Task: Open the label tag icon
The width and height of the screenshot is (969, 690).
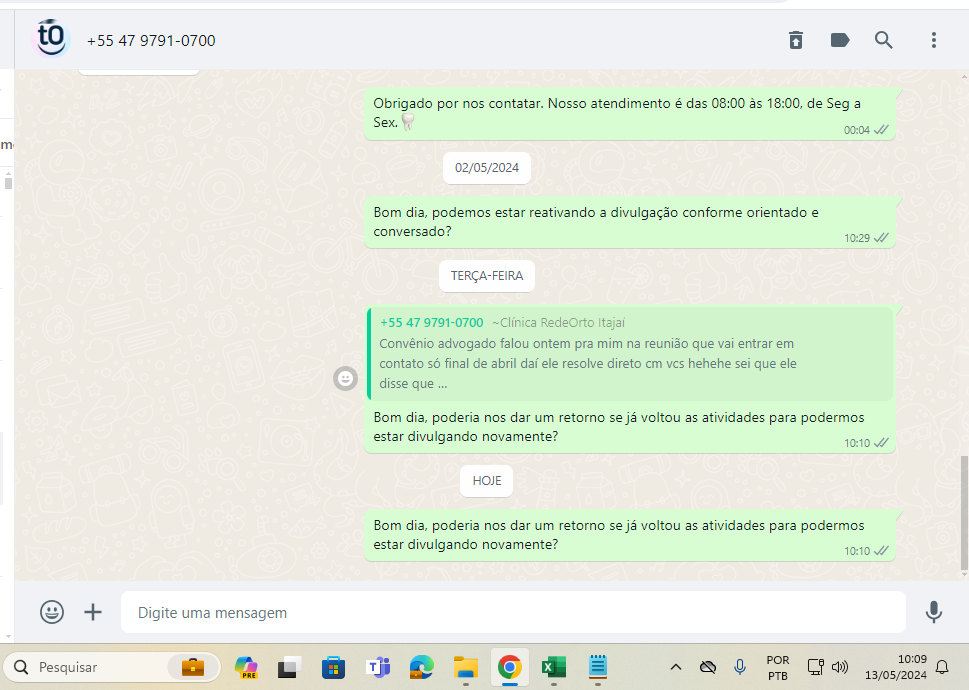Action: click(x=839, y=40)
